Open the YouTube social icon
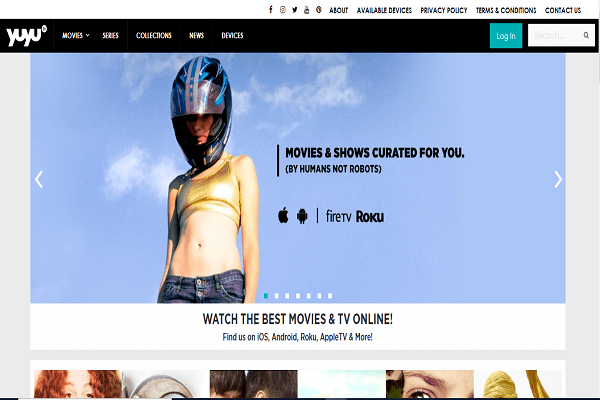600x400 pixels. pos(307,10)
